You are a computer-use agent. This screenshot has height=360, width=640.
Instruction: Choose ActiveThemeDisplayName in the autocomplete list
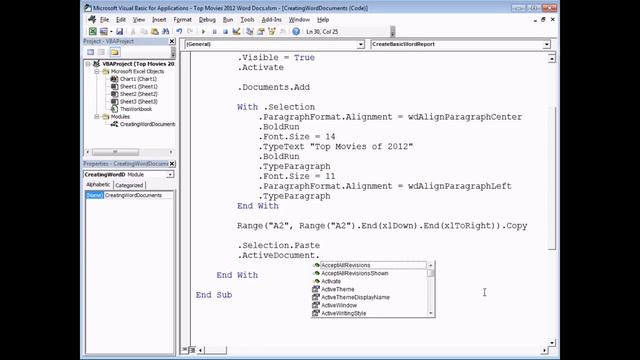[x=369, y=297]
